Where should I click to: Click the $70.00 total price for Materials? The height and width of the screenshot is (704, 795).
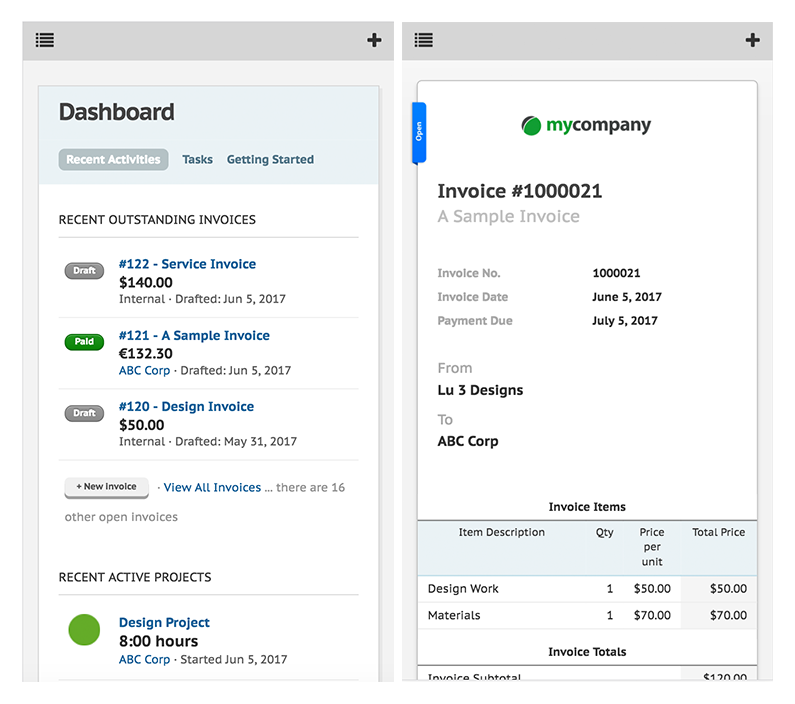coord(728,615)
